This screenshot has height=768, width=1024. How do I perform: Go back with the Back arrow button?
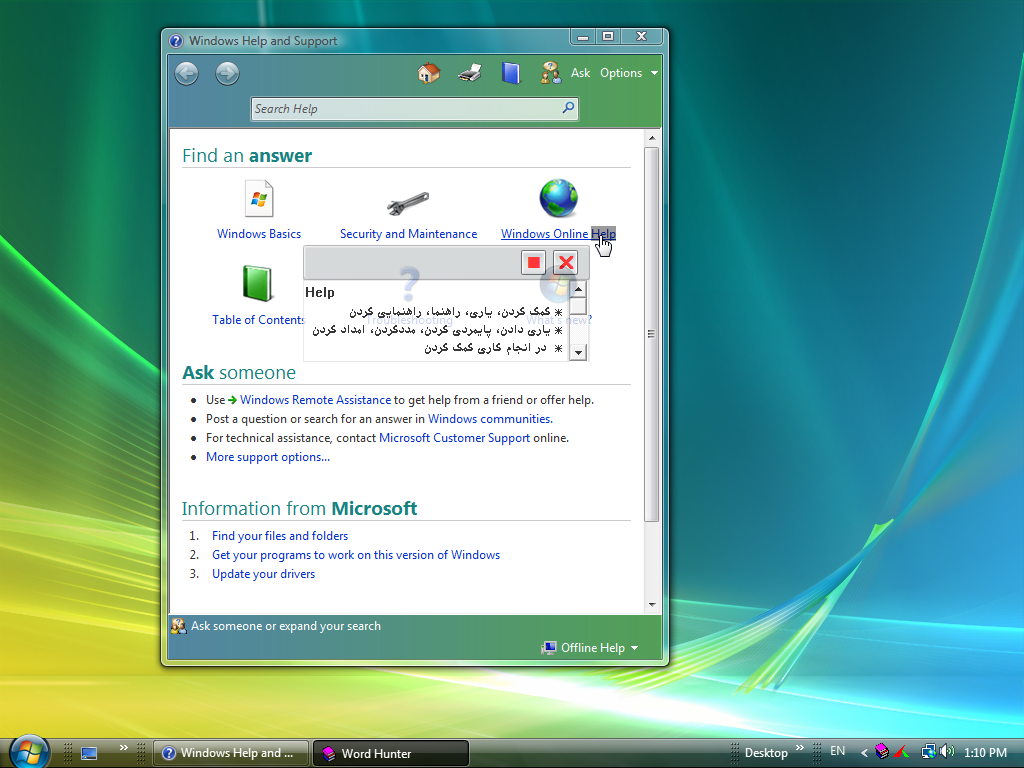point(187,73)
